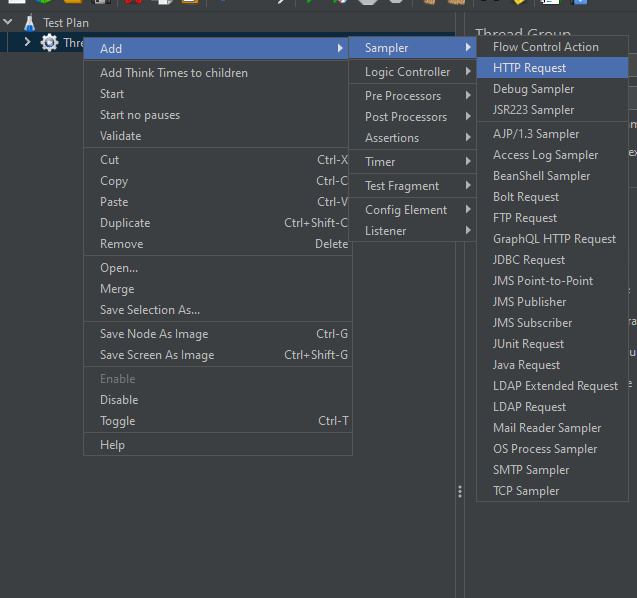This screenshot has width=637, height=598.
Task: Add an LDAP Extended Request sampler
Action: click(x=552, y=386)
